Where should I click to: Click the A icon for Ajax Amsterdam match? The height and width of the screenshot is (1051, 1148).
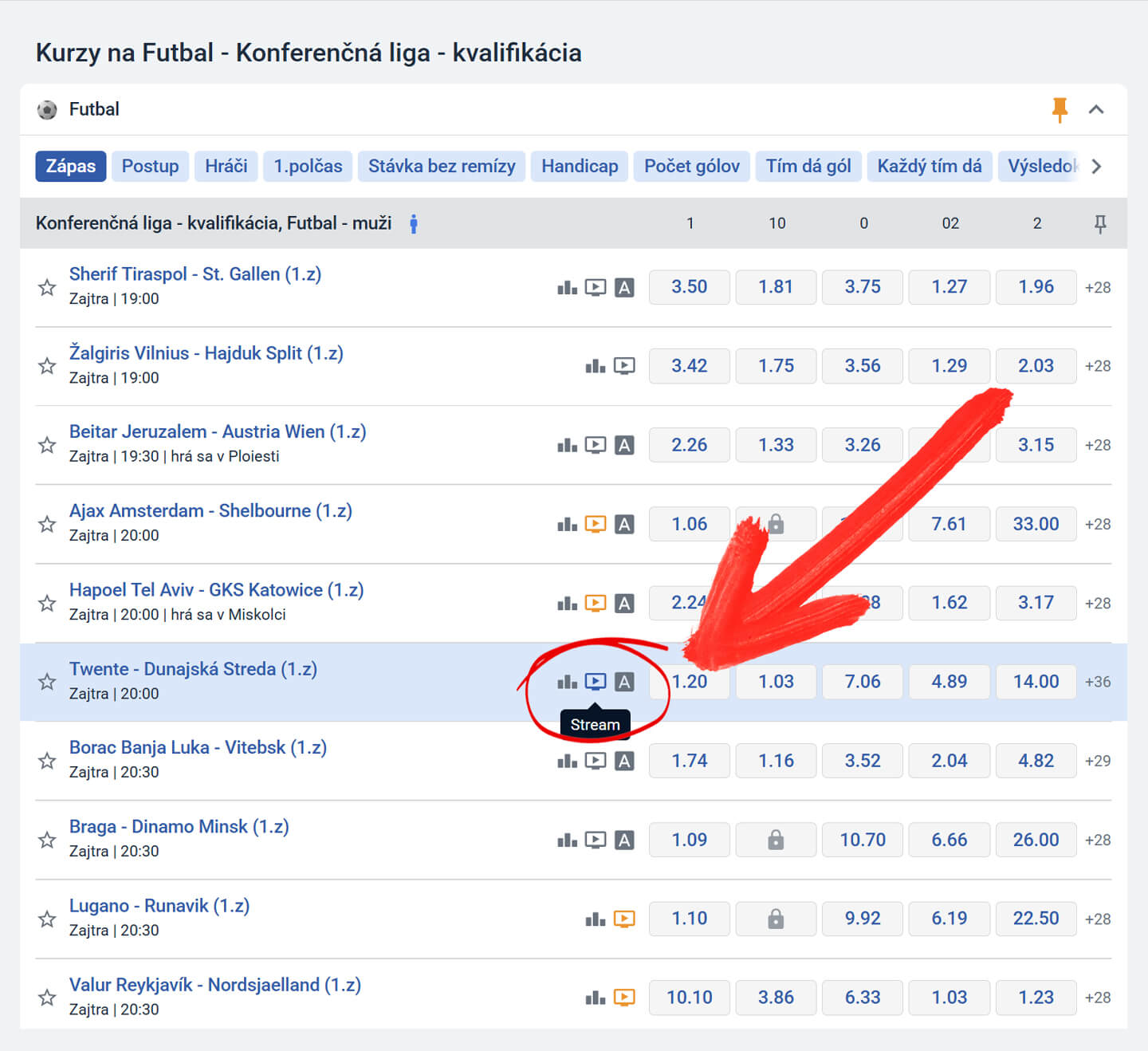[625, 524]
